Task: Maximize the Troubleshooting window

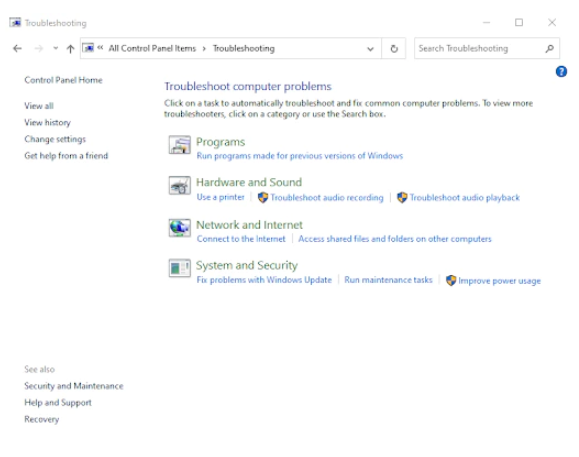Action: click(x=519, y=23)
